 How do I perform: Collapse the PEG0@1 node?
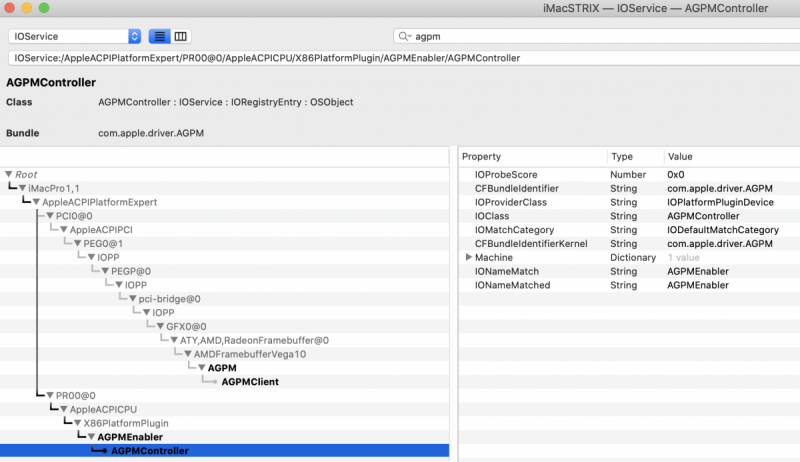[78, 243]
